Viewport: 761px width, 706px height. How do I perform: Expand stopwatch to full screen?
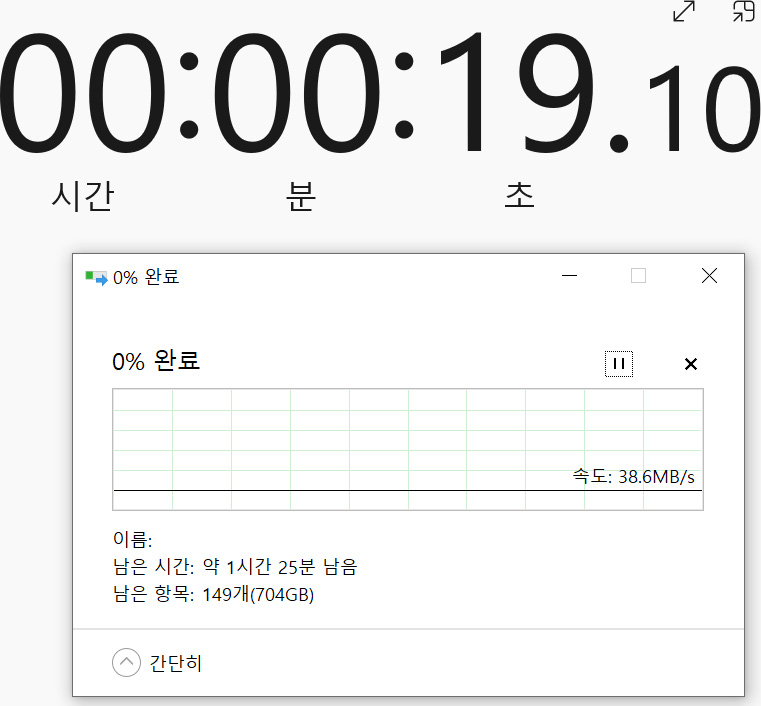tap(684, 11)
